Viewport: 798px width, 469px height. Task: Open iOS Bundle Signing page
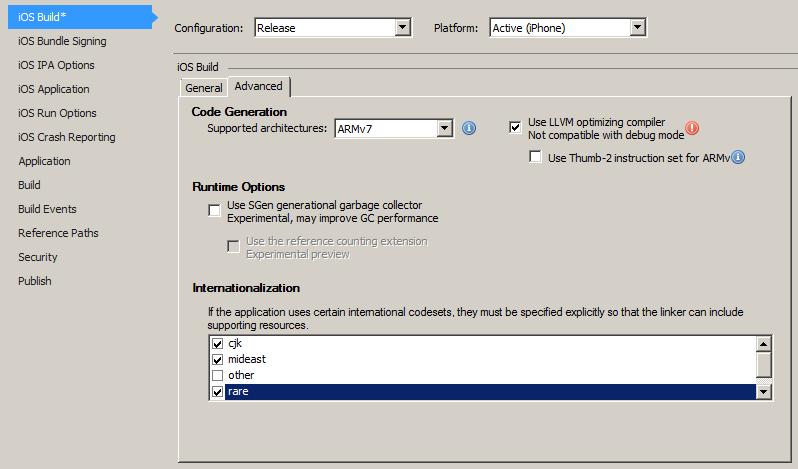(x=62, y=41)
